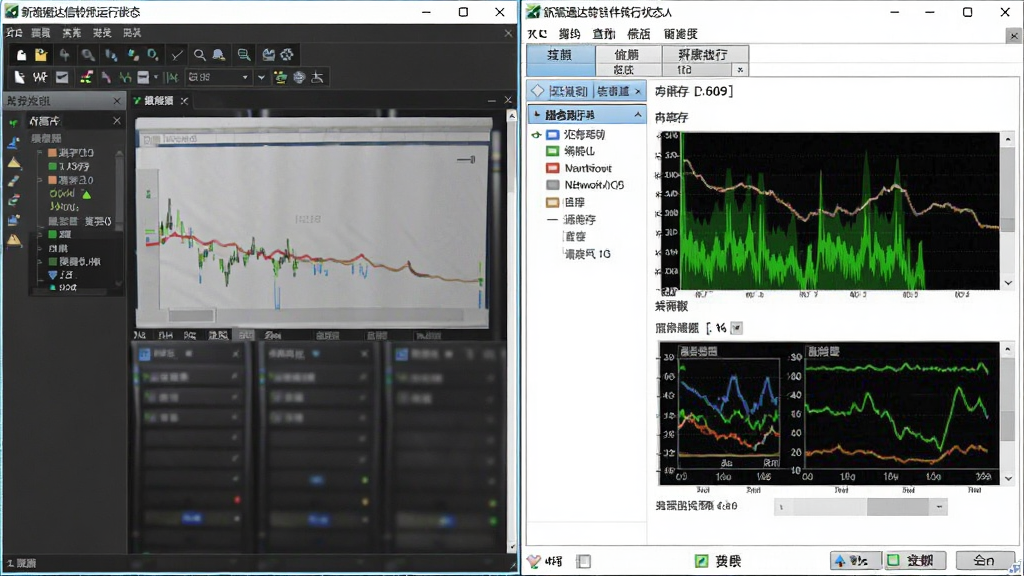The image size is (1024, 576).
Task: Open the magnifier-over-list search icon
Action: [244, 56]
